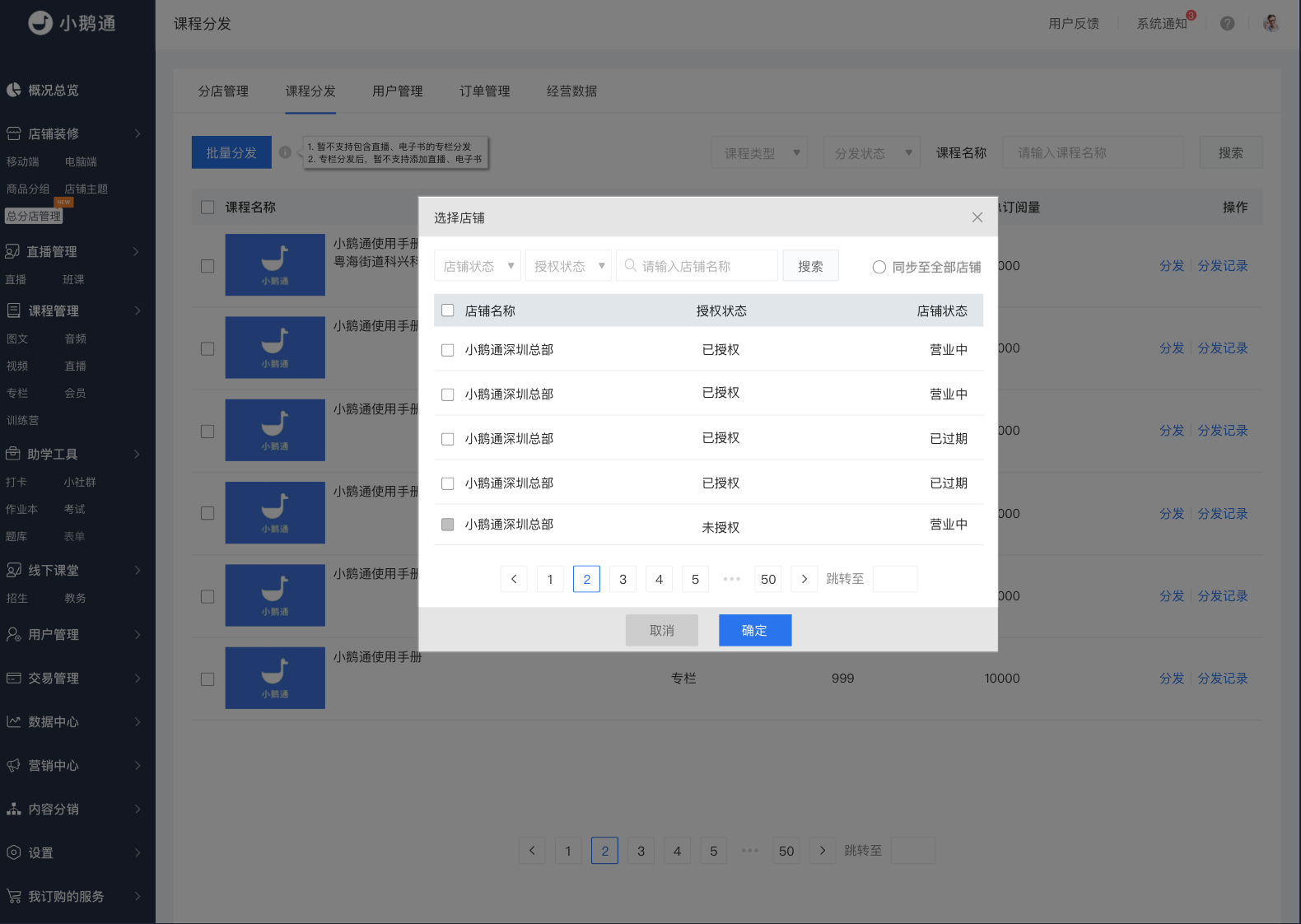Click the 请输入店铺名称 search field
Screen dimensions: 1301x924
[697, 266]
